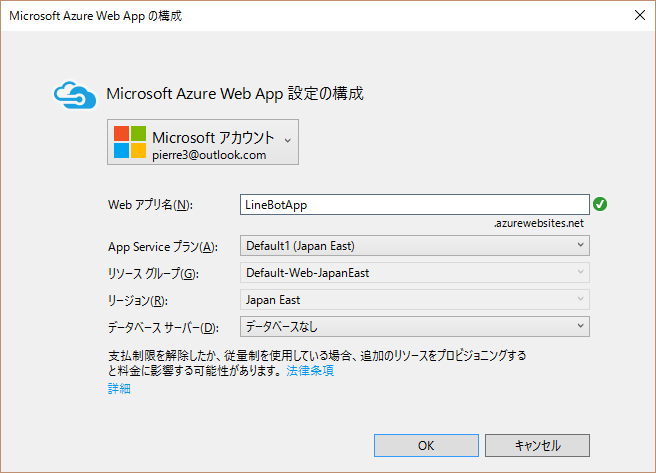Click the pierre3@outlook.com account email

click(x=209, y=155)
